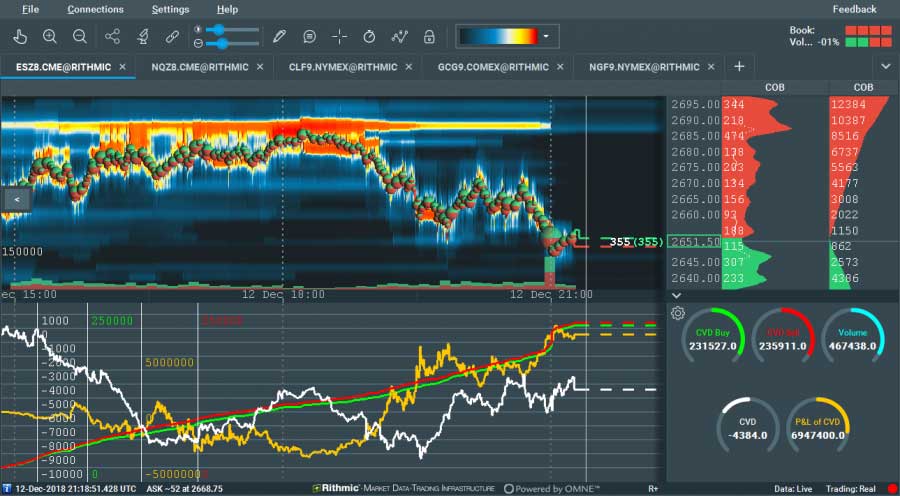This screenshot has width=900, height=496.
Task: Collapse the order book panel chevron
Action: (x=676, y=295)
